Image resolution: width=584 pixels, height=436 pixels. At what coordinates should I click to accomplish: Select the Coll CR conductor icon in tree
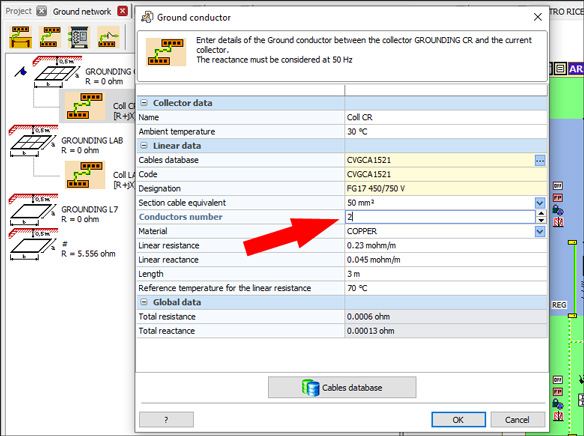(x=84, y=106)
